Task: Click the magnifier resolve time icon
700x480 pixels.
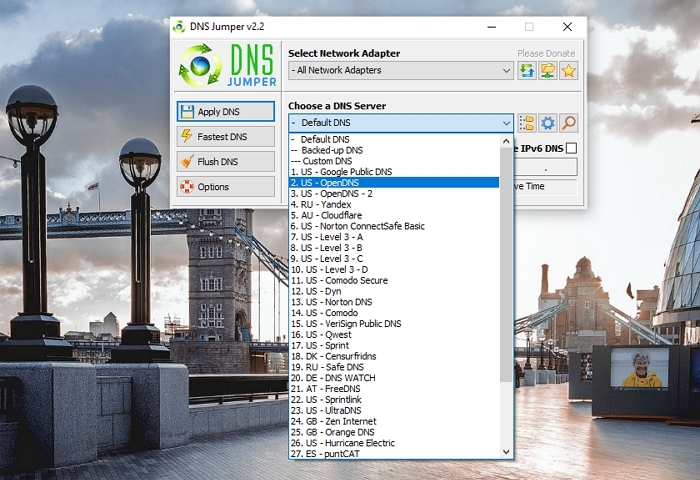Action: 568,123
